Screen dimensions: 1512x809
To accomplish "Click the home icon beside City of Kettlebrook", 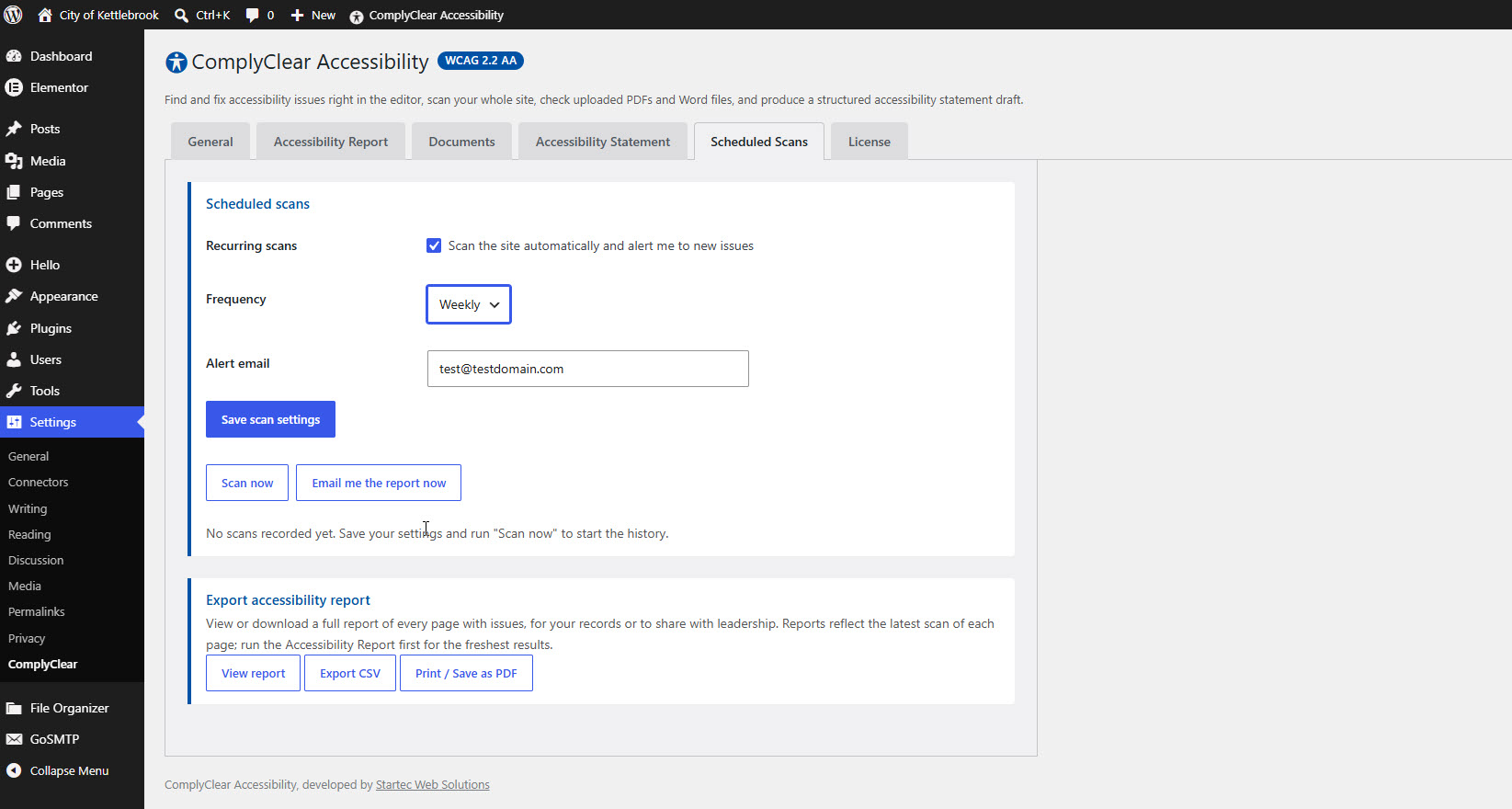I will 44,15.
